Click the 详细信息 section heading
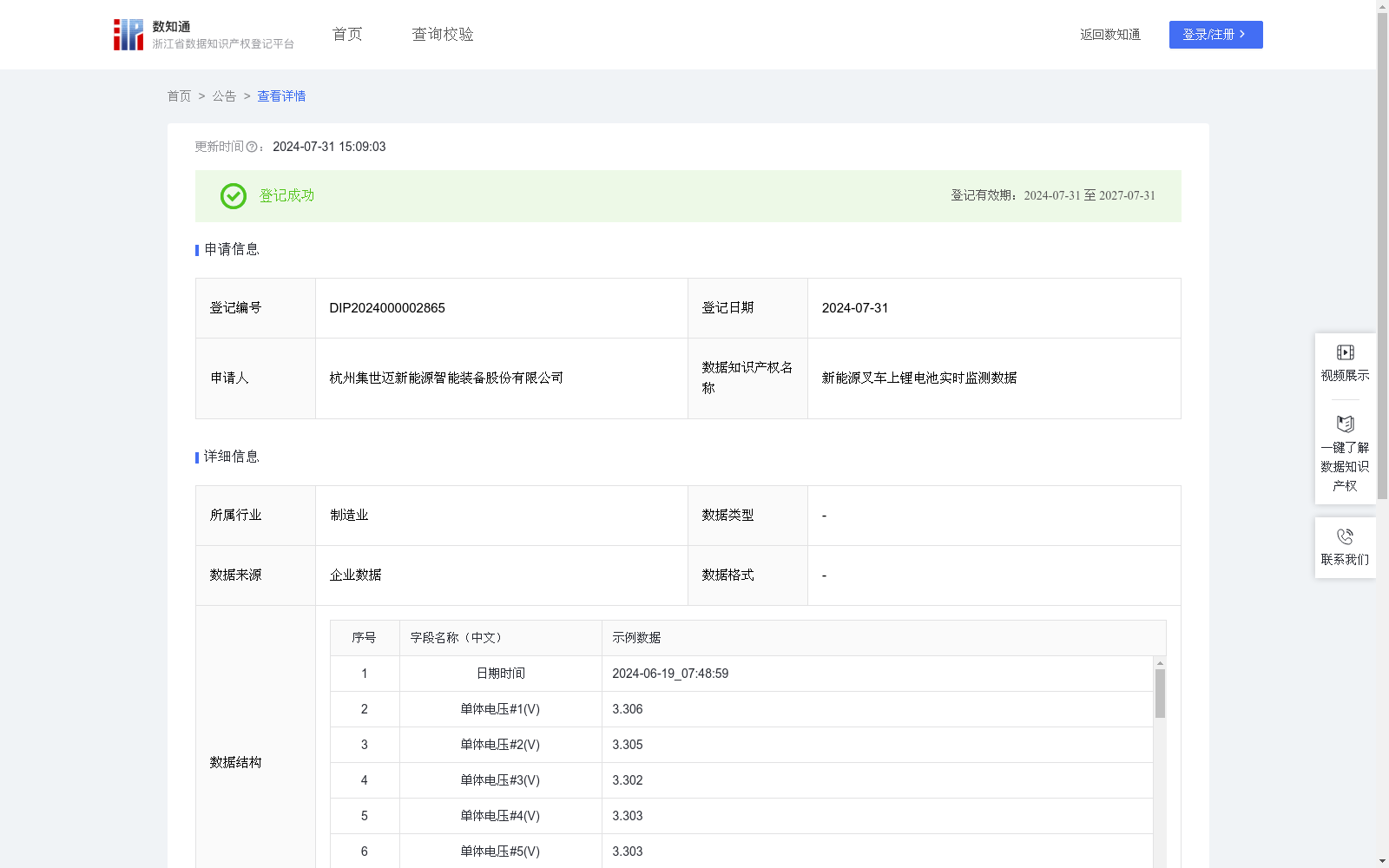 232,457
